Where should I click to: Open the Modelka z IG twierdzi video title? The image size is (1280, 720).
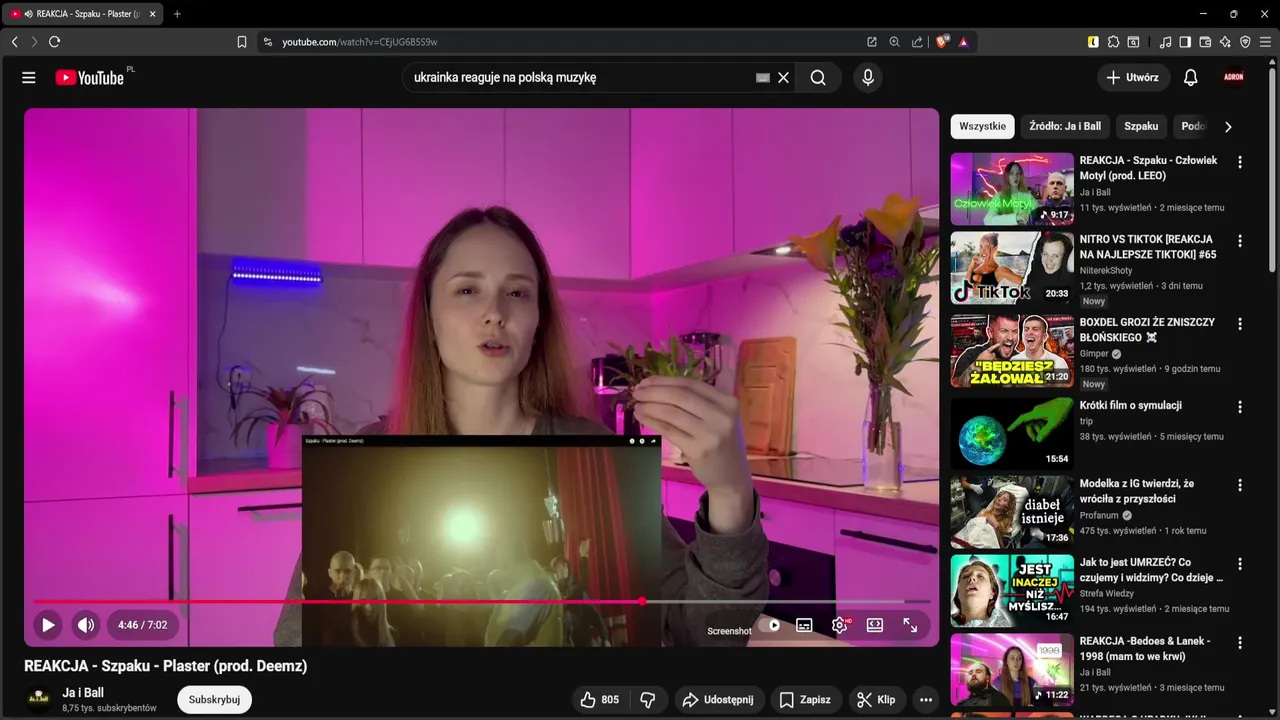click(1137, 491)
